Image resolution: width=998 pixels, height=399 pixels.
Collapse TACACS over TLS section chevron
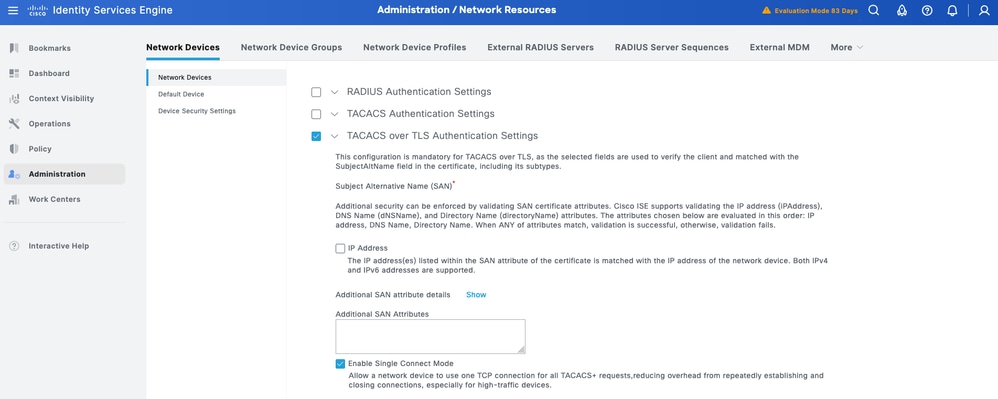335,136
